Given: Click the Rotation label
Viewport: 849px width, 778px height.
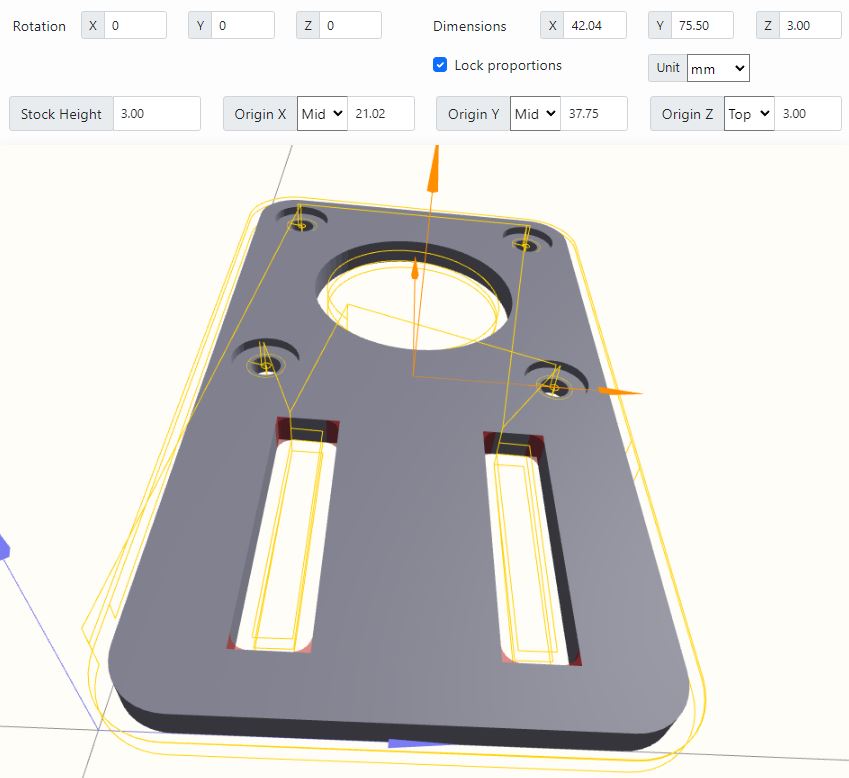Looking at the screenshot, I should tap(39, 26).
